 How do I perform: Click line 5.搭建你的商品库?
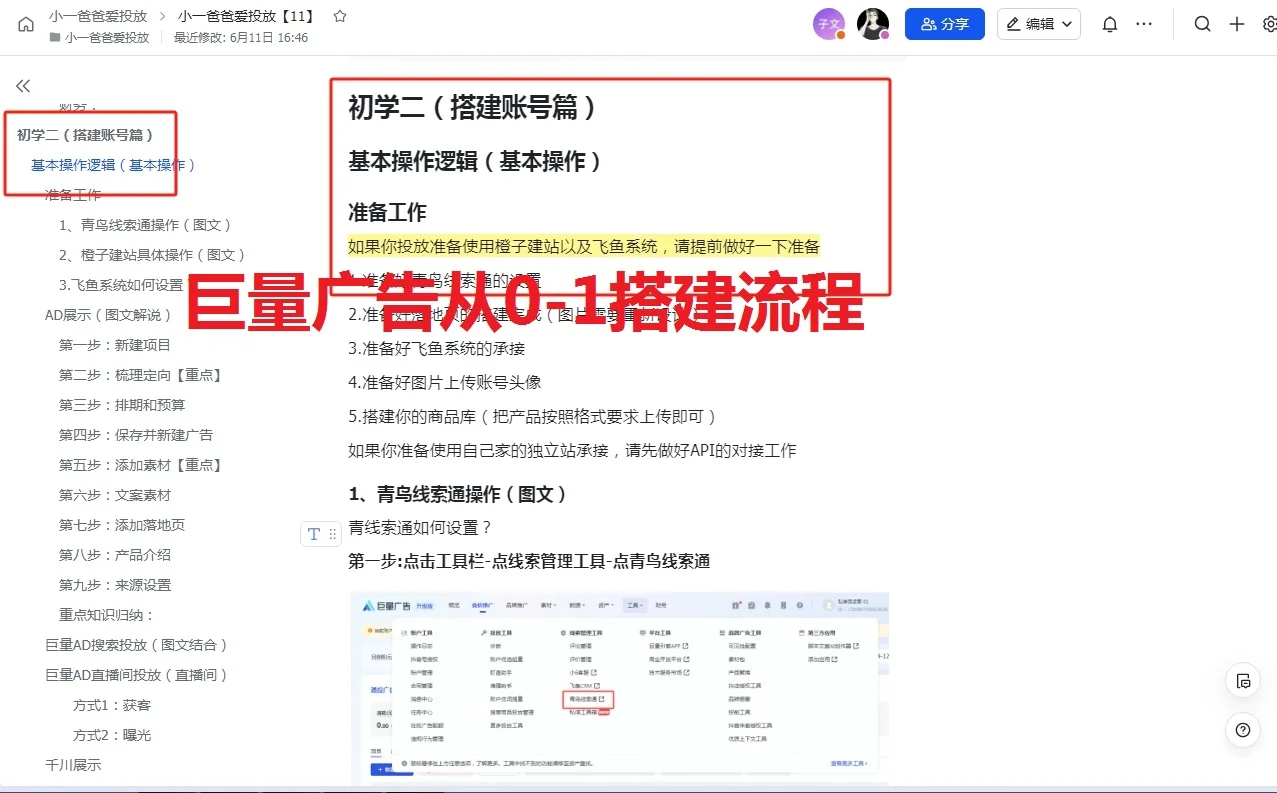point(533,416)
